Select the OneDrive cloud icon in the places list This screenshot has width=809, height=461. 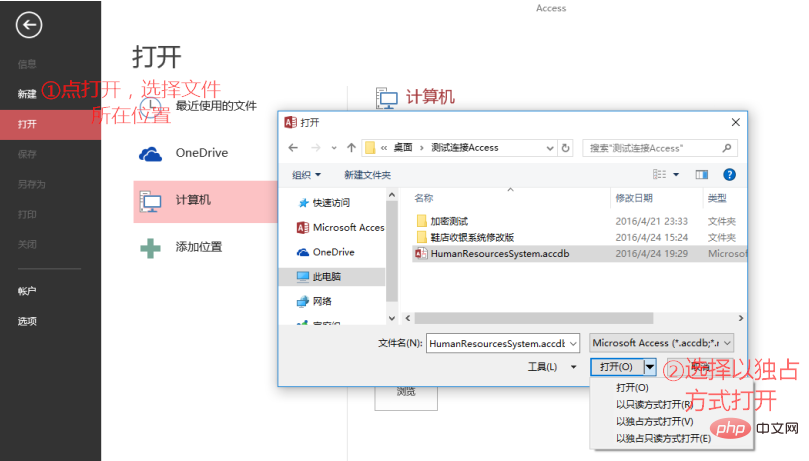pyautogui.click(x=150, y=154)
